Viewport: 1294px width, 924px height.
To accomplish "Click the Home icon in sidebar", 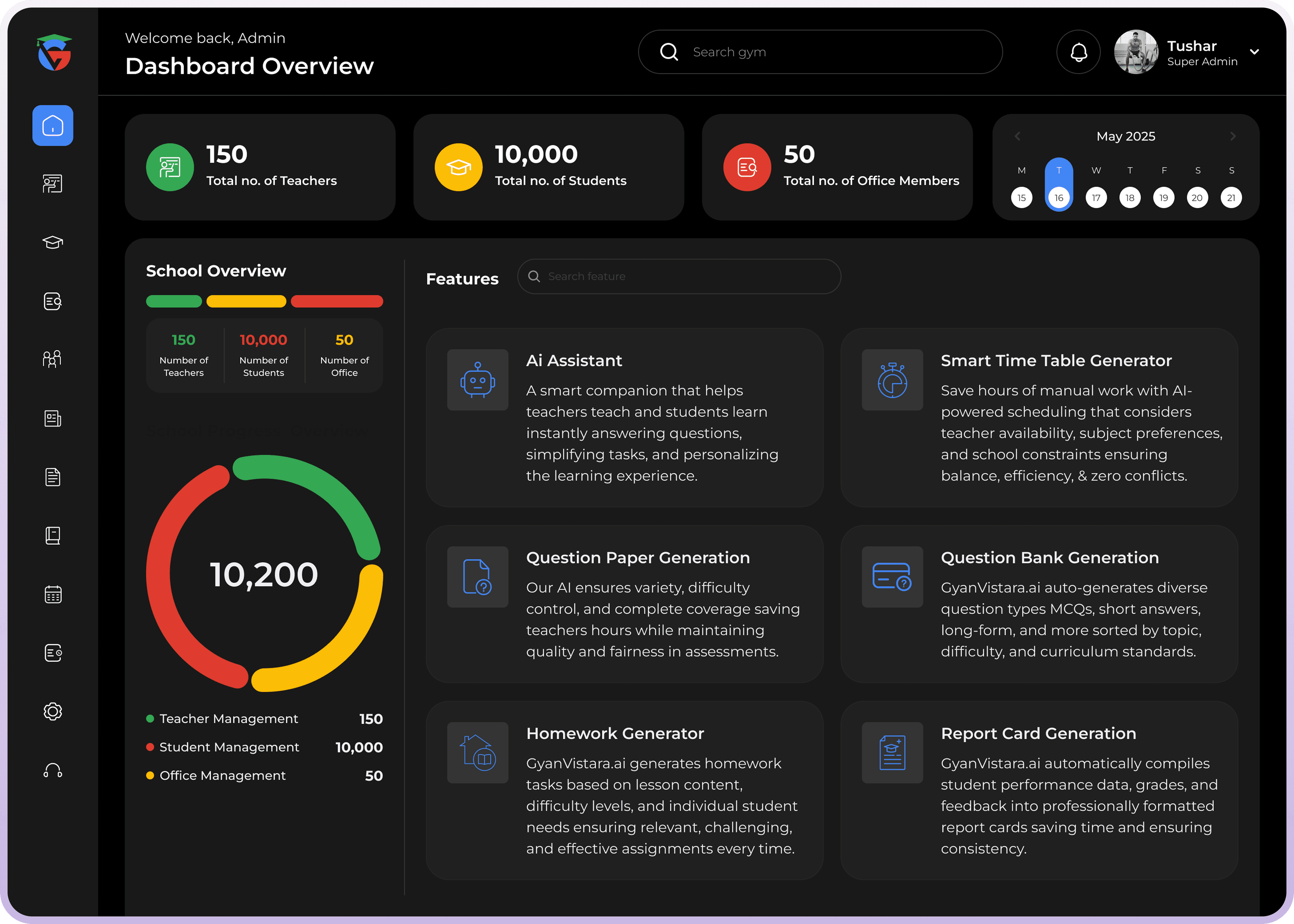I will (52, 125).
